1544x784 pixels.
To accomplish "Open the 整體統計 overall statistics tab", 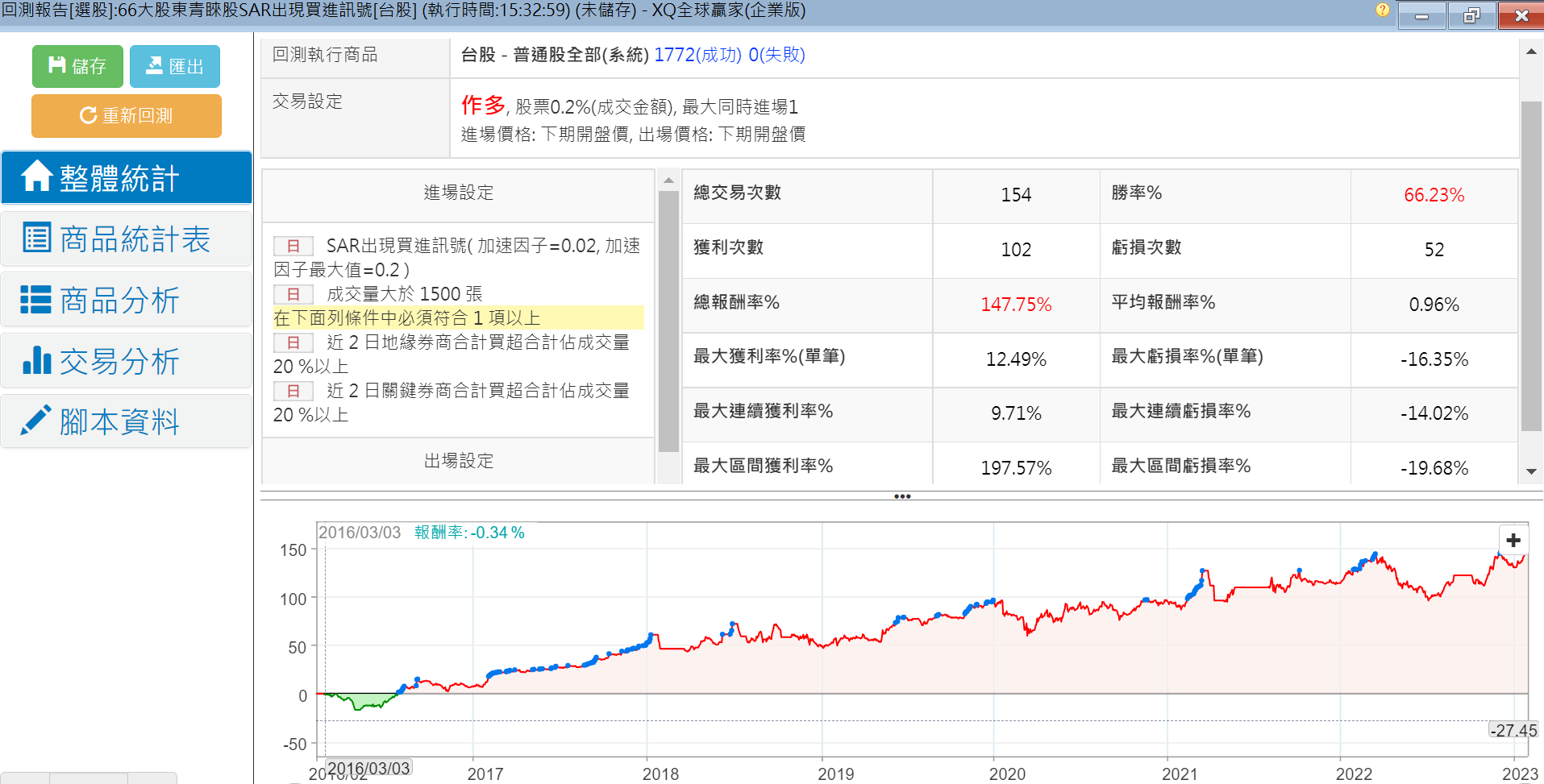I will (x=127, y=178).
